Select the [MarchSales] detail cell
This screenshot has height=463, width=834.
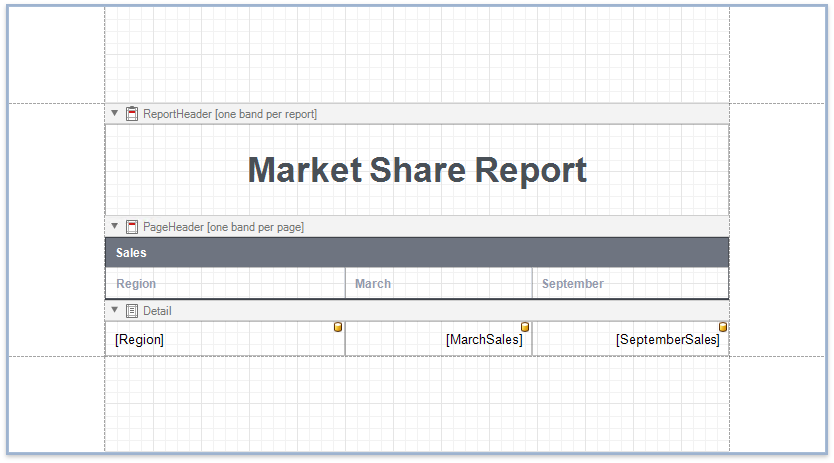click(x=438, y=341)
